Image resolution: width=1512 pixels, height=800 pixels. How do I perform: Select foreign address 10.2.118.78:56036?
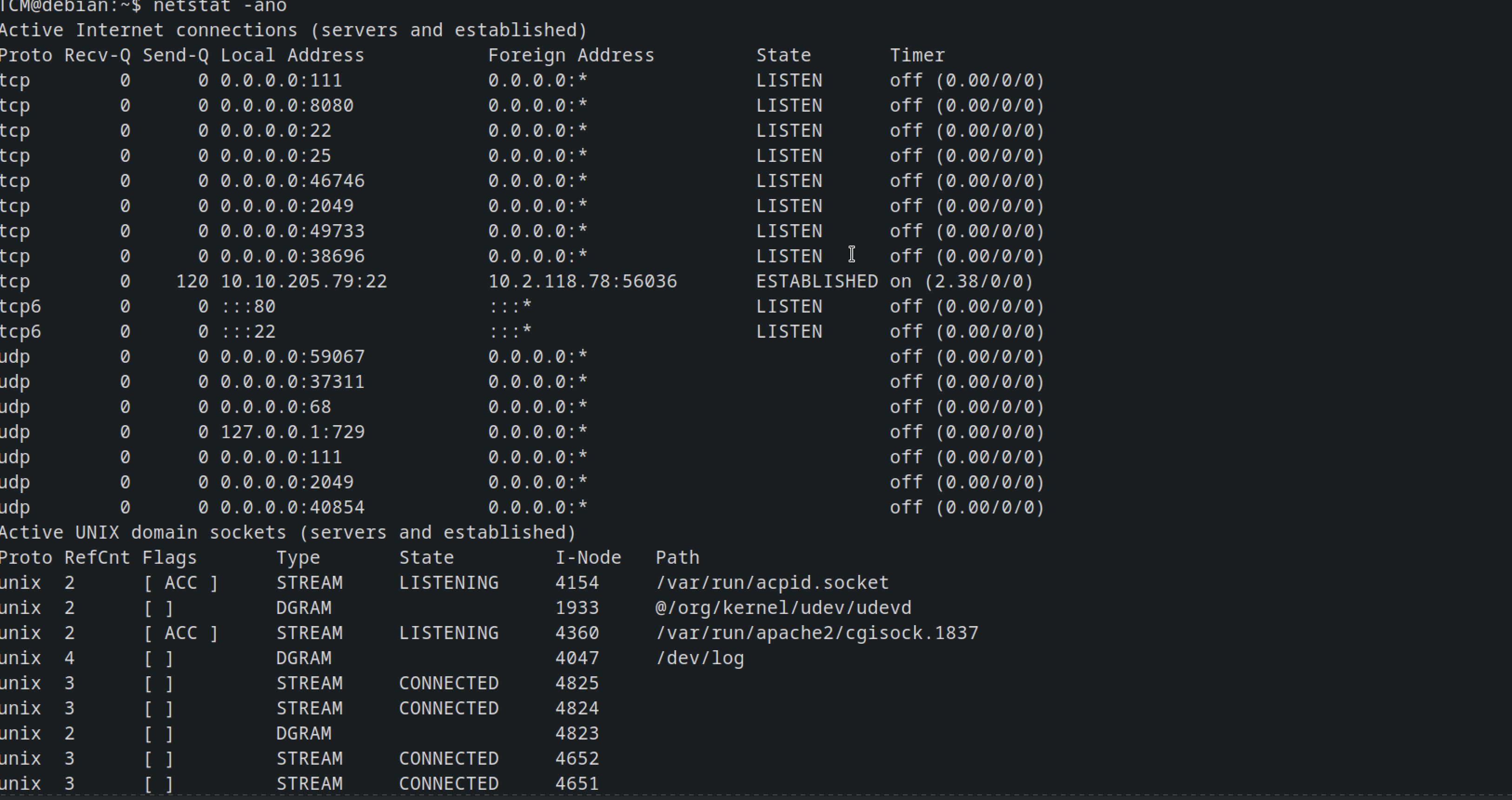583,281
